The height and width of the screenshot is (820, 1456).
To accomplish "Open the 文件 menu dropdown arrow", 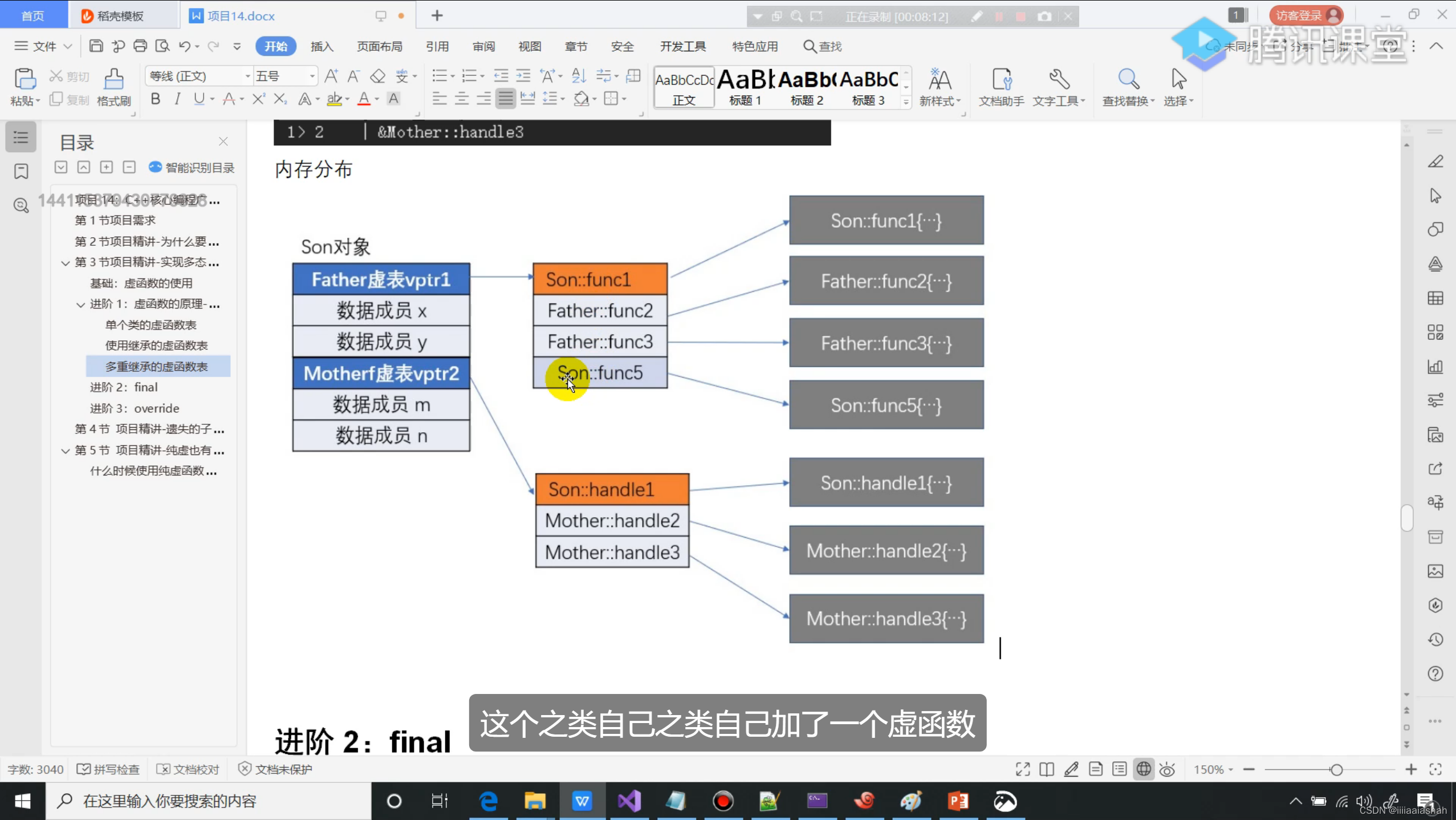I will click(x=68, y=46).
